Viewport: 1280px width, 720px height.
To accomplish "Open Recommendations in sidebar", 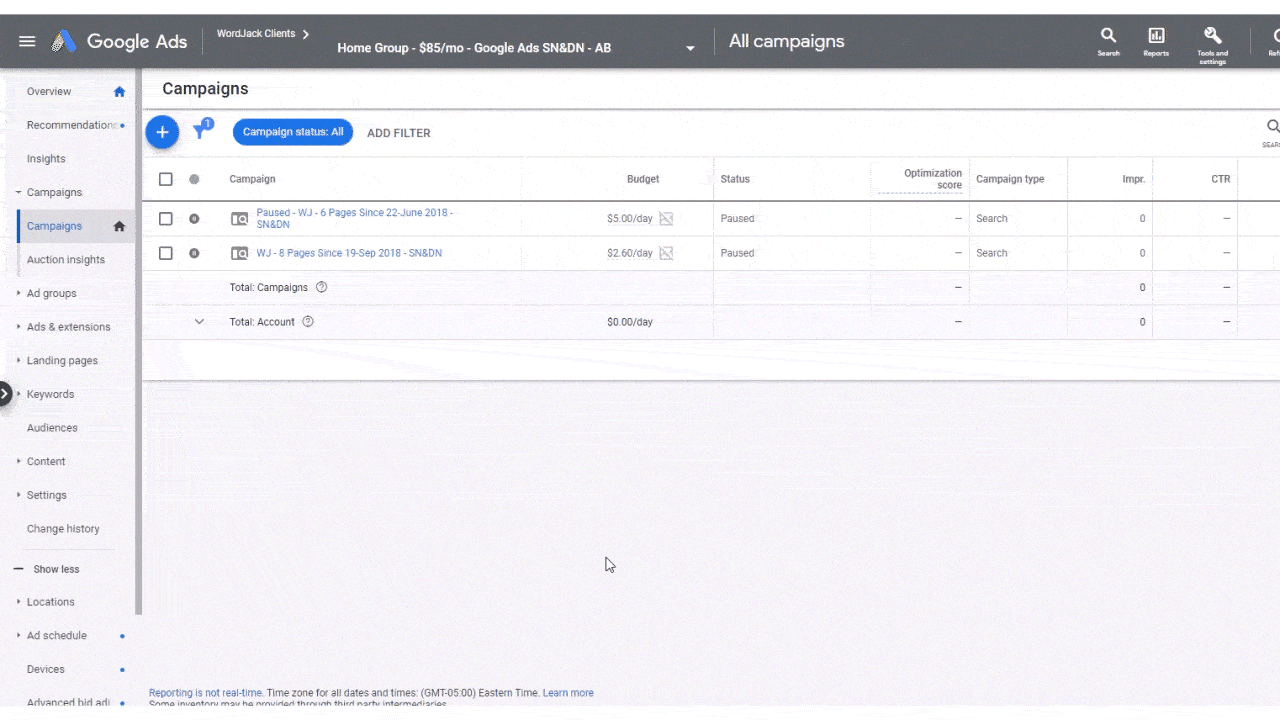I will [71, 125].
